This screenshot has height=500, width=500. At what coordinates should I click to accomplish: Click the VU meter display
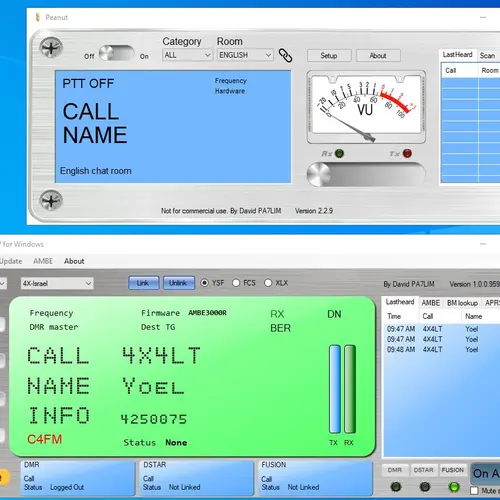[366, 107]
